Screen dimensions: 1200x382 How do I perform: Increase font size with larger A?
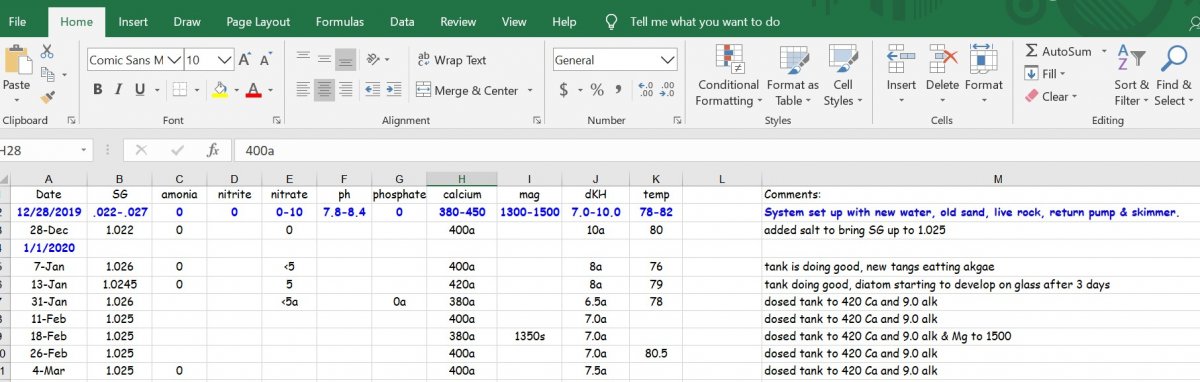pos(246,60)
